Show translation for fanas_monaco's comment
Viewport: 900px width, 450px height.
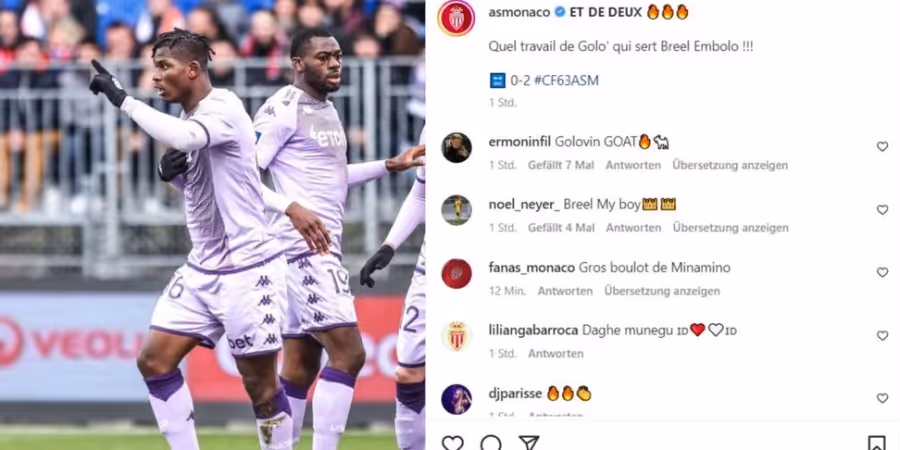(x=662, y=291)
